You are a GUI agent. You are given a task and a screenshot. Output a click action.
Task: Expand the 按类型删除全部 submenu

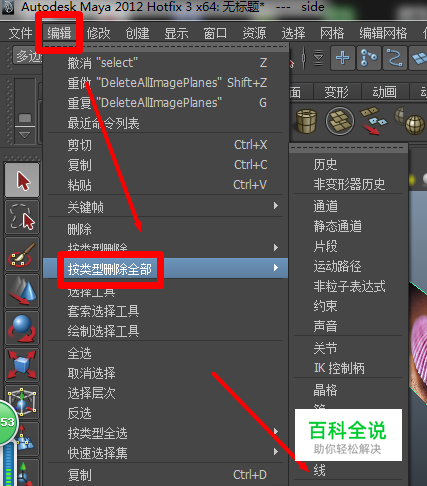coord(165,268)
